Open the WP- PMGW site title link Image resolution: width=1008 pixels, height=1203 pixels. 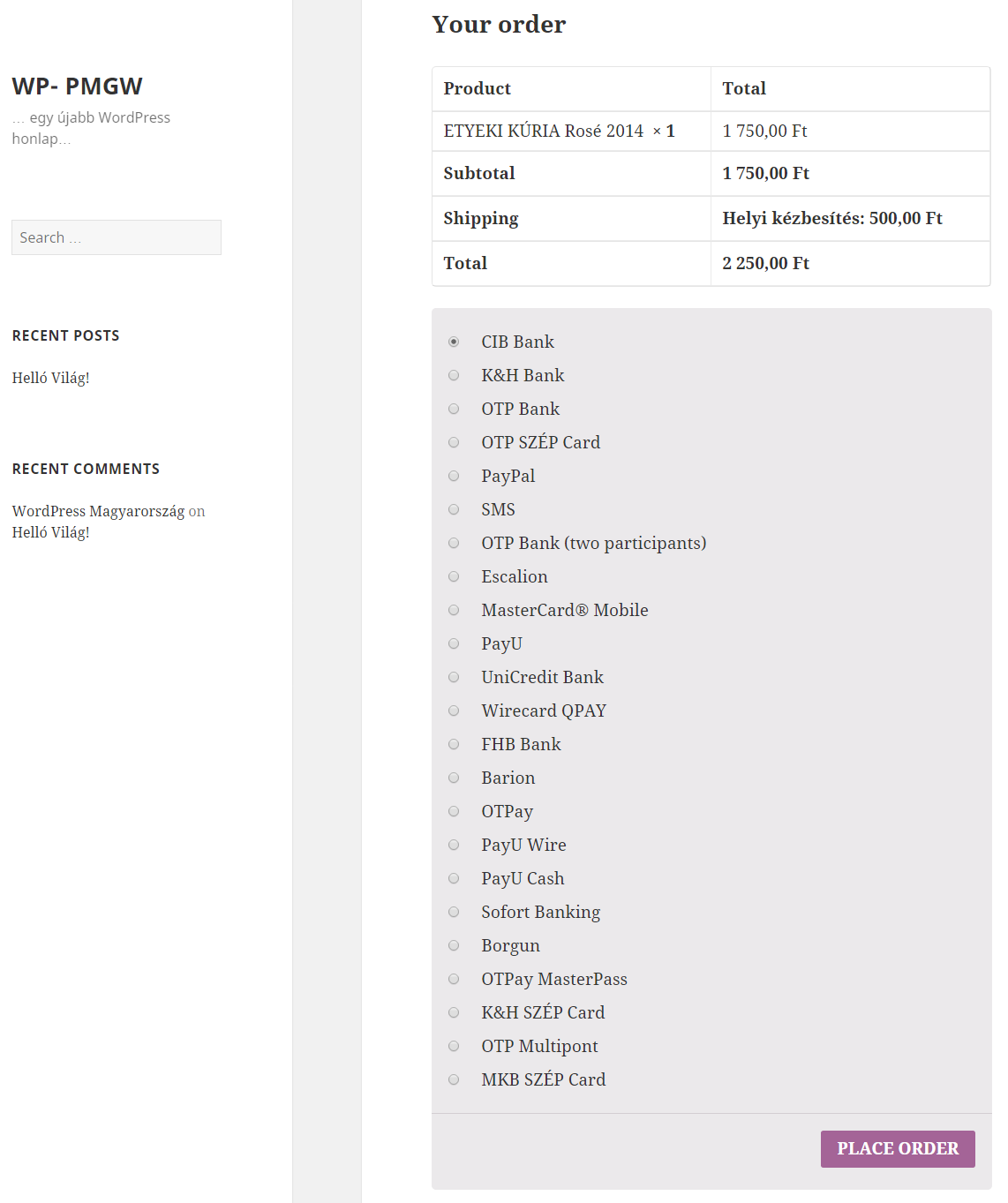pos(78,86)
